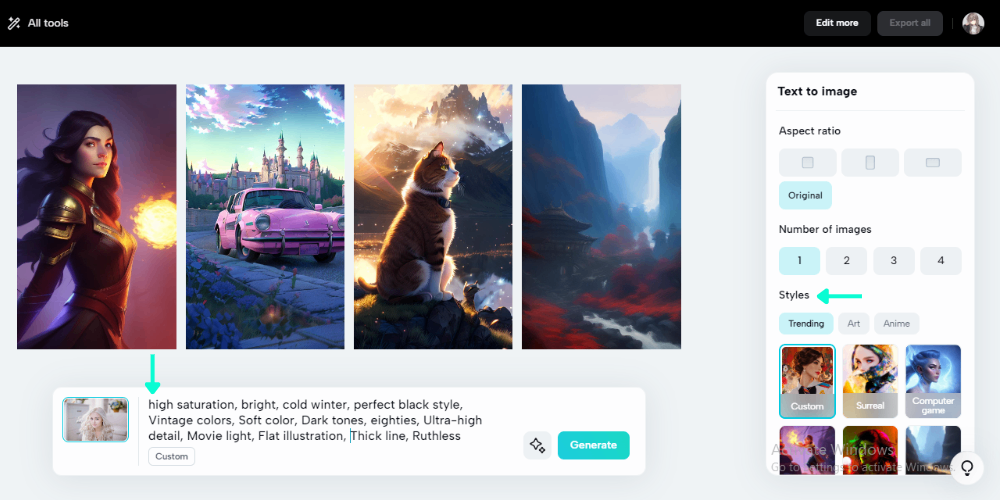Viewport: 1000px width, 500px height.
Task: Select the square aspect ratio icon
Action: [x=807, y=163]
